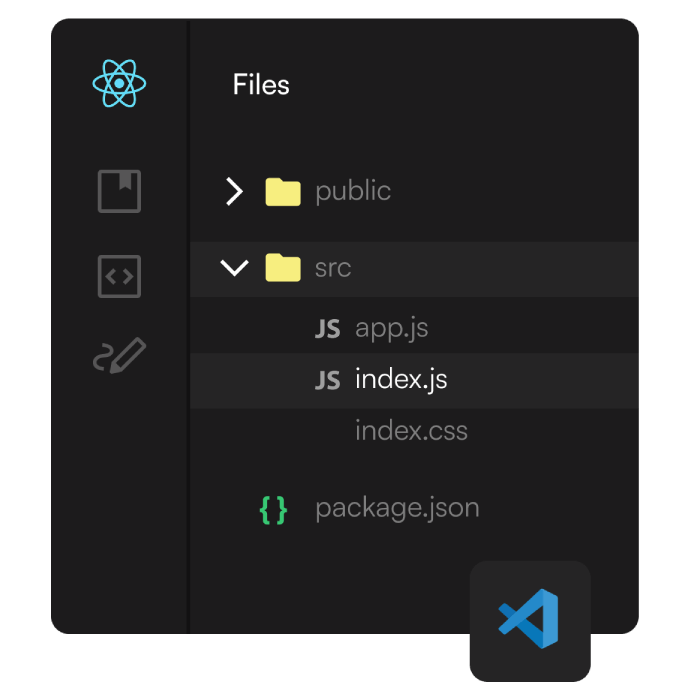Click the JS icon beside app.js

coord(327,329)
